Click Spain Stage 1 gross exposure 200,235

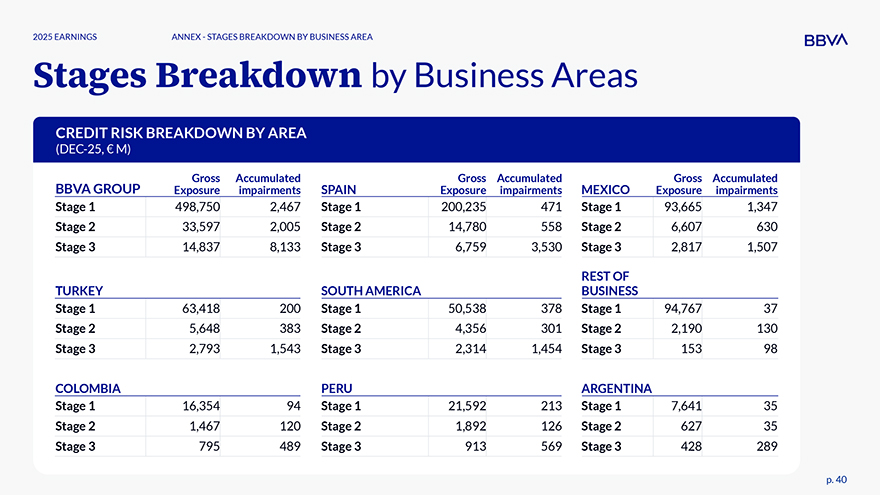(x=464, y=207)
